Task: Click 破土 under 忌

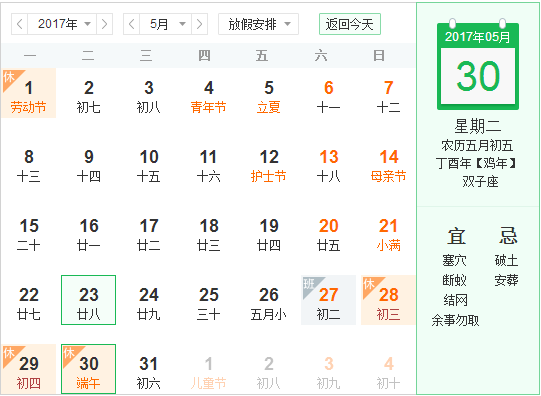Action: click(506, 260)
